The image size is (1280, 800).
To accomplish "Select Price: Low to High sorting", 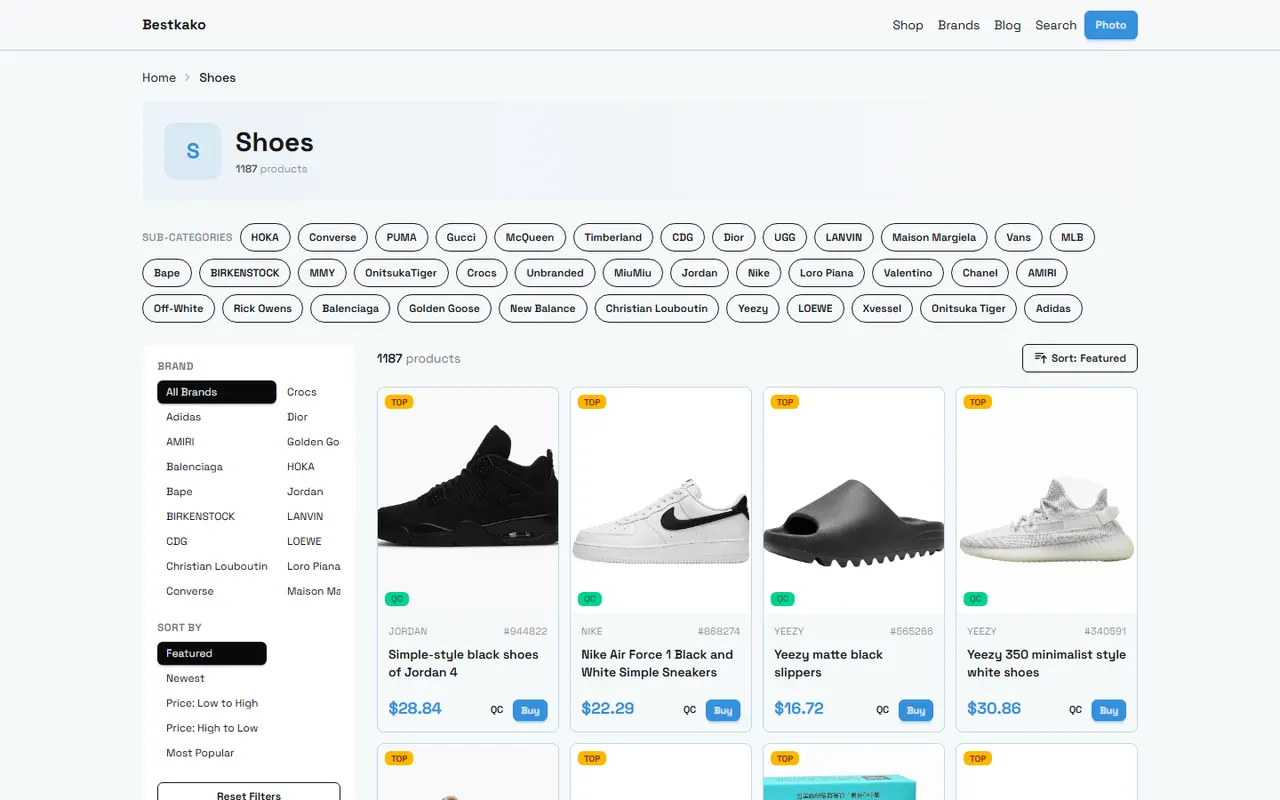I will (x=212, y=703).
